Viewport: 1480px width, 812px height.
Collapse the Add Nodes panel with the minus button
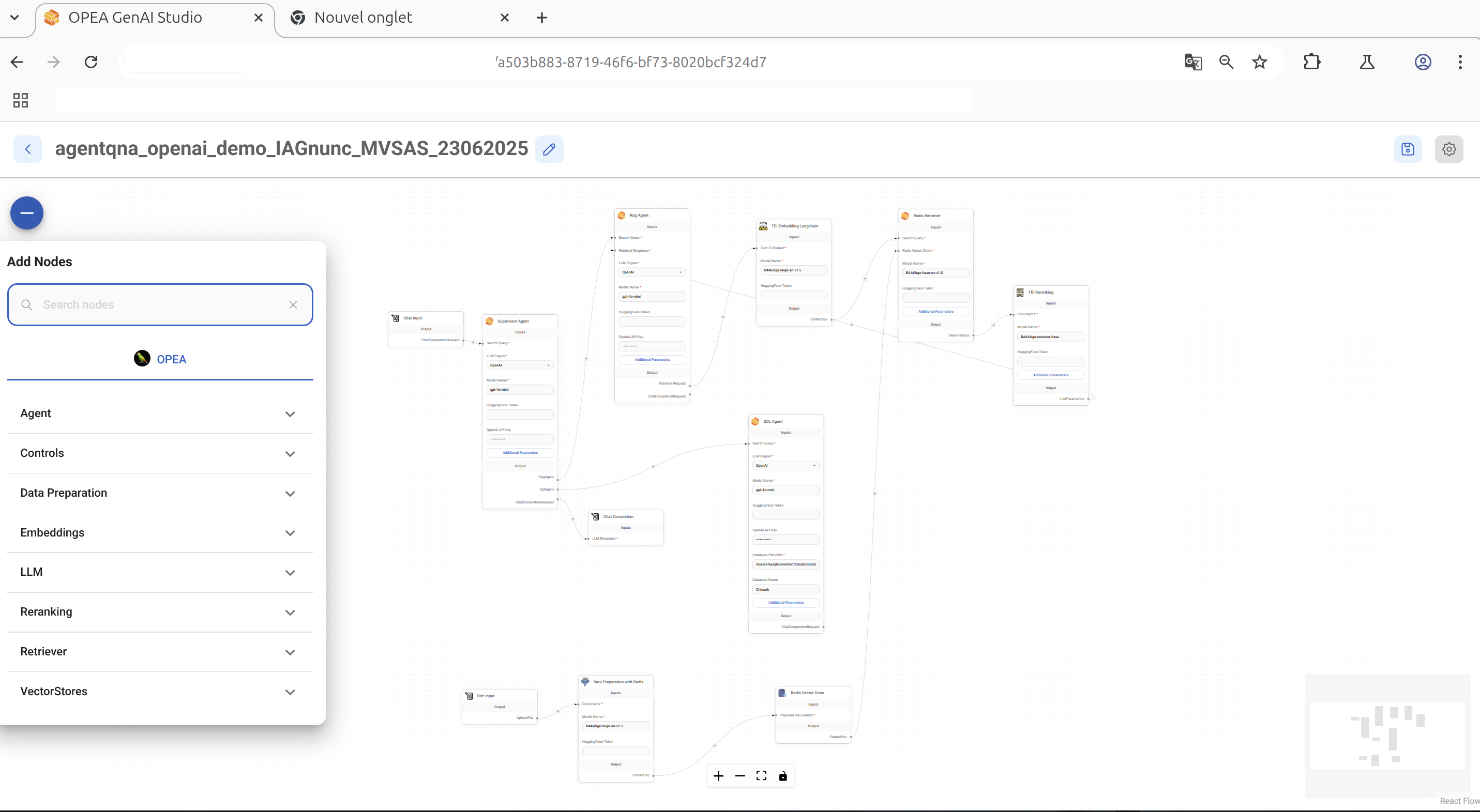(27, 213)
